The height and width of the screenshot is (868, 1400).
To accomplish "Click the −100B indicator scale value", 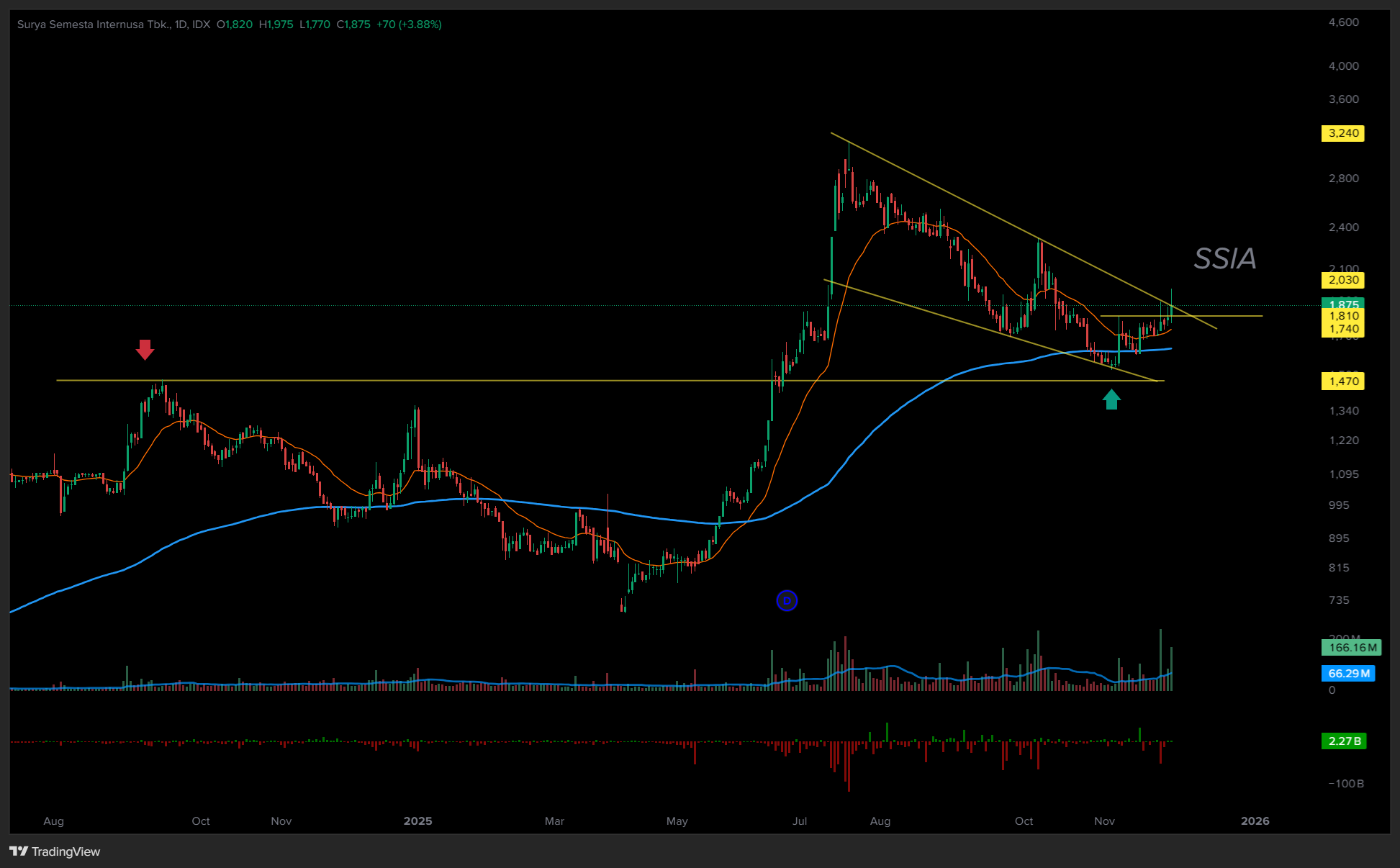I will pyautogui.click(x=1345, y=783).
